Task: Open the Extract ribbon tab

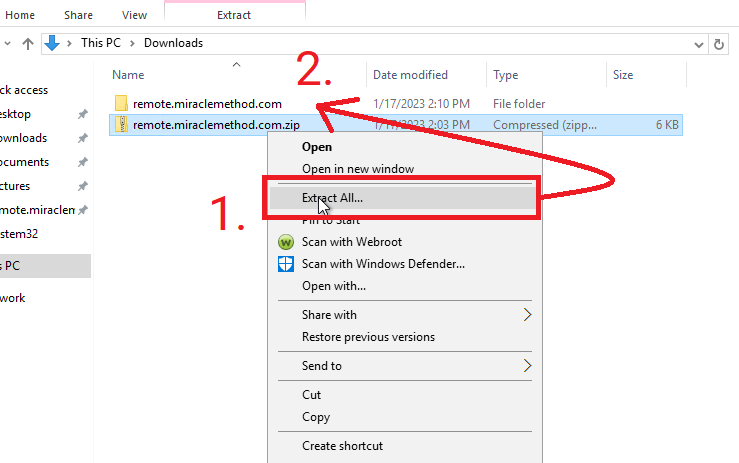Action: coord(234,15)
